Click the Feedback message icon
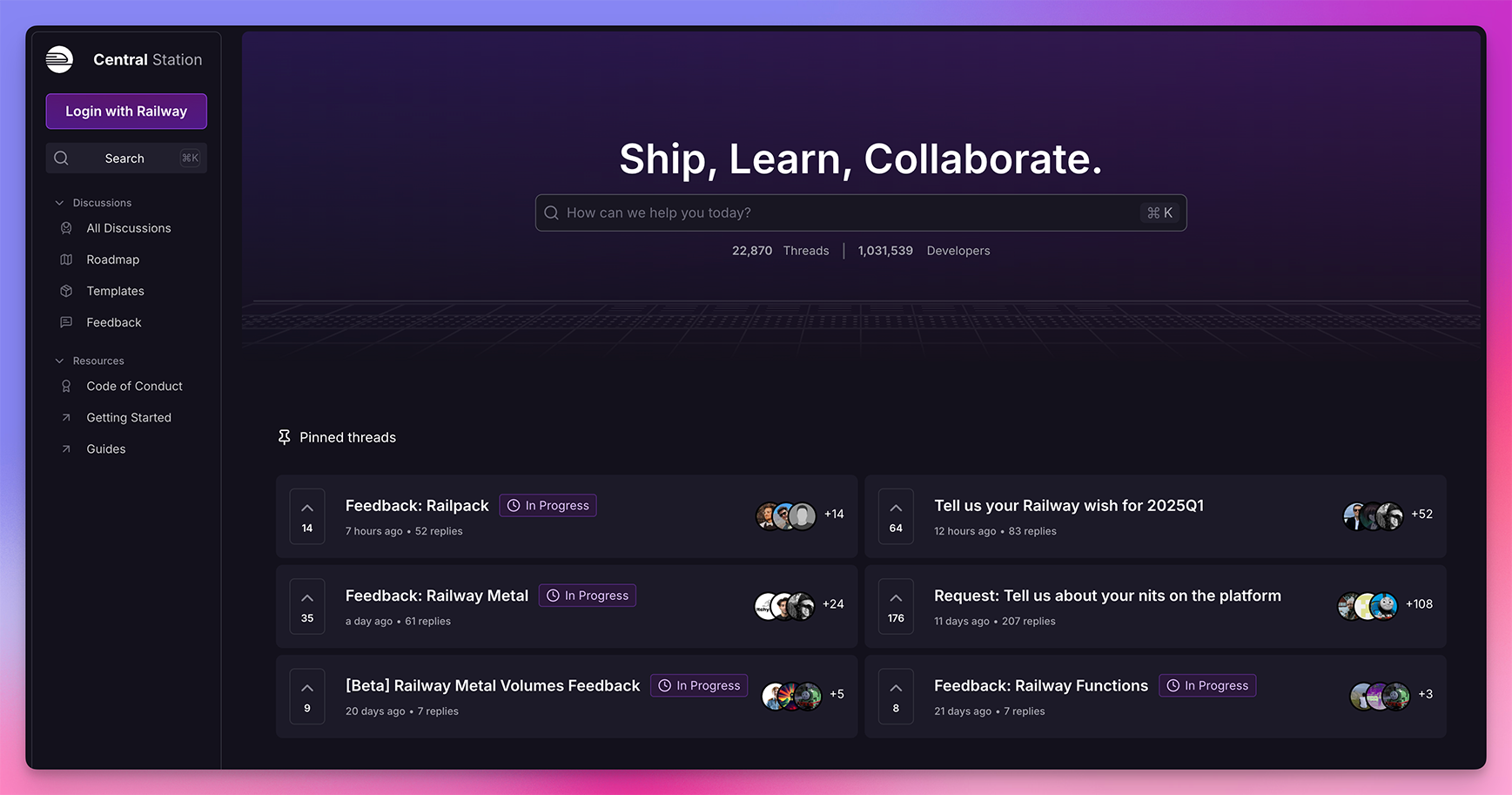 pos(66,322)
